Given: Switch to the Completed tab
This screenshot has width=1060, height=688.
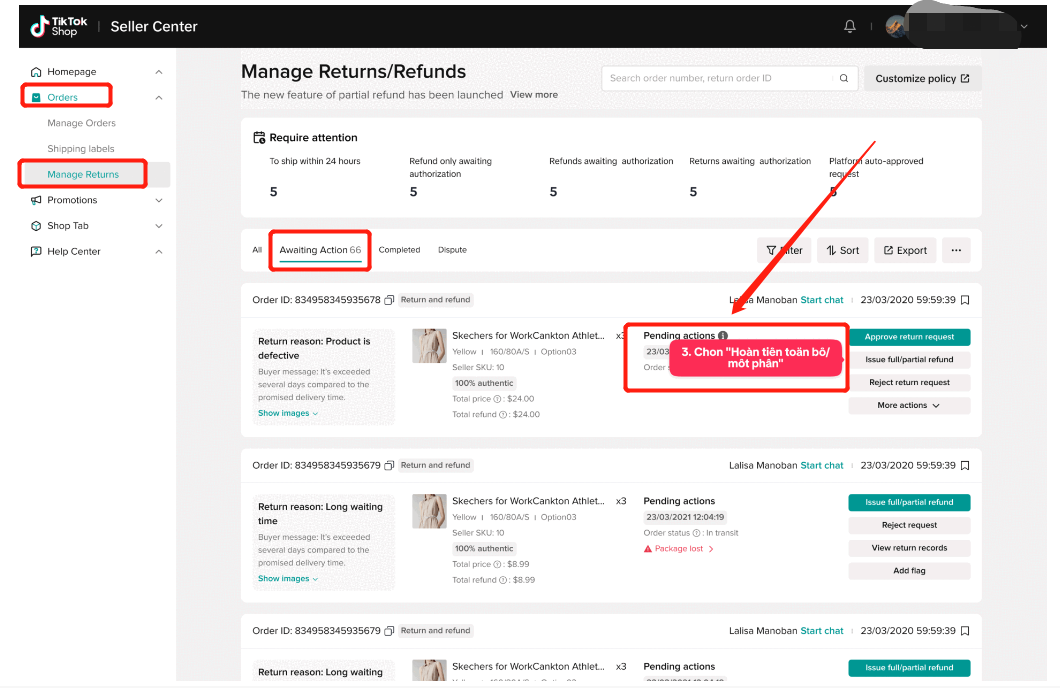Looking at the screenshot, I should (399, 250).
